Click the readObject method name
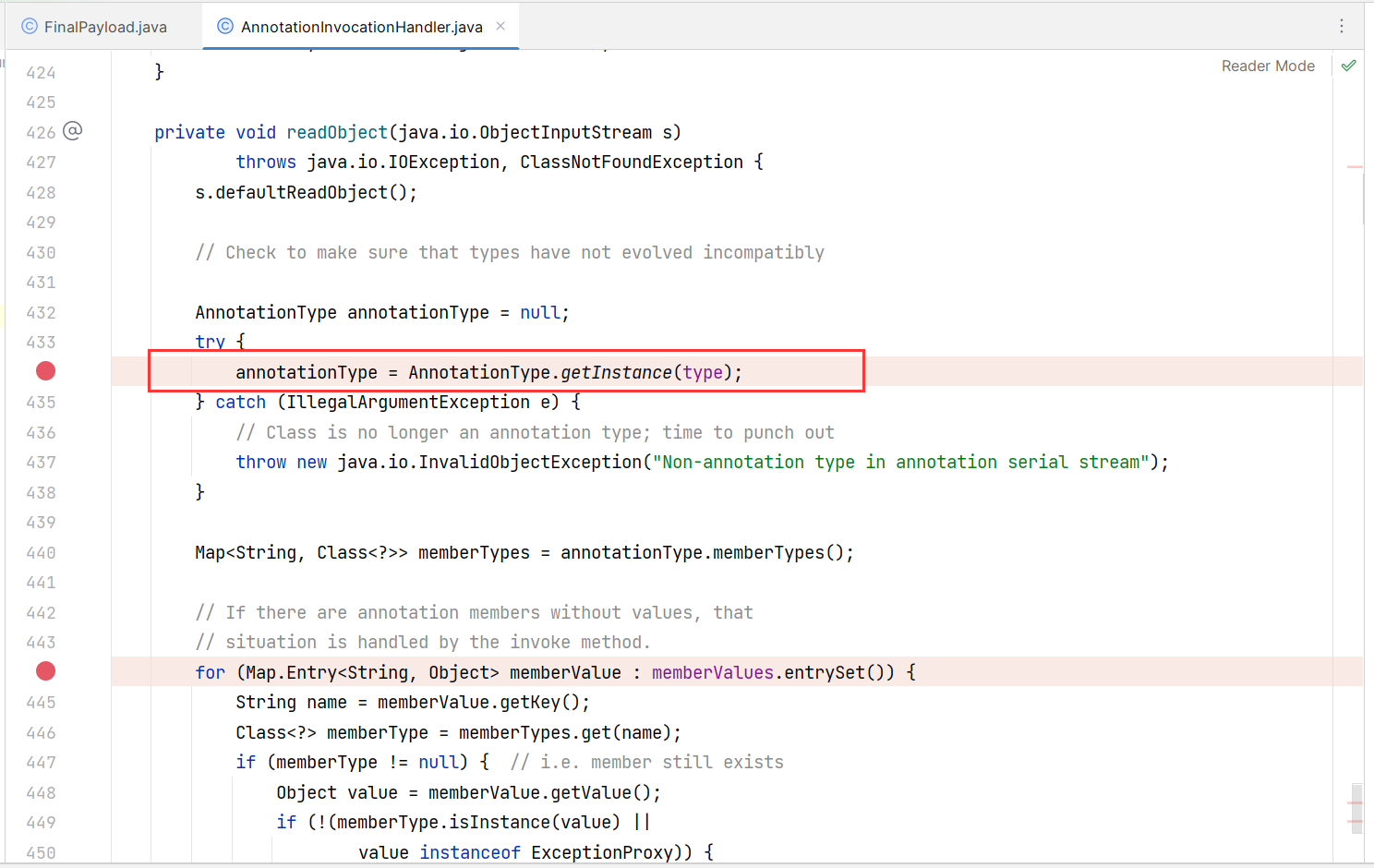The height and width of the screenshot is (868, 1374). coord(336,132)
